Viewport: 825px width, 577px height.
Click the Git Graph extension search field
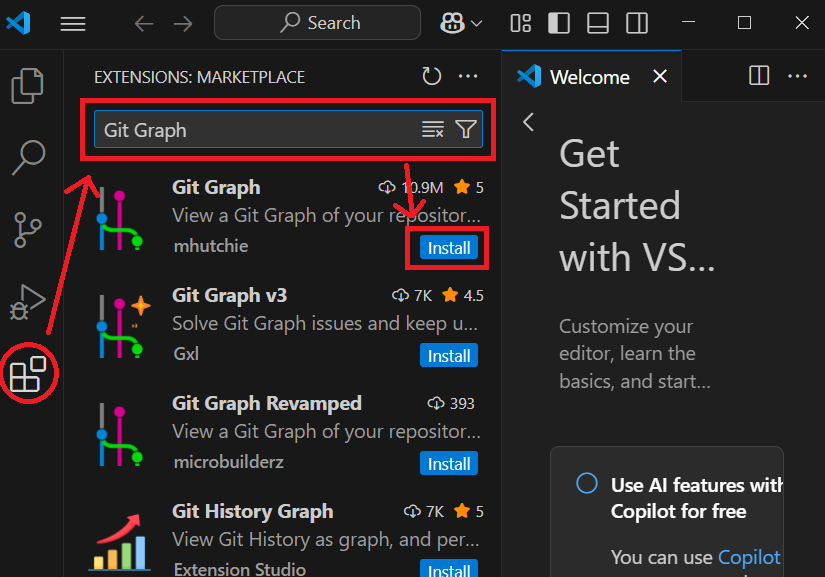pyautogui.click(x=288, y=129)
